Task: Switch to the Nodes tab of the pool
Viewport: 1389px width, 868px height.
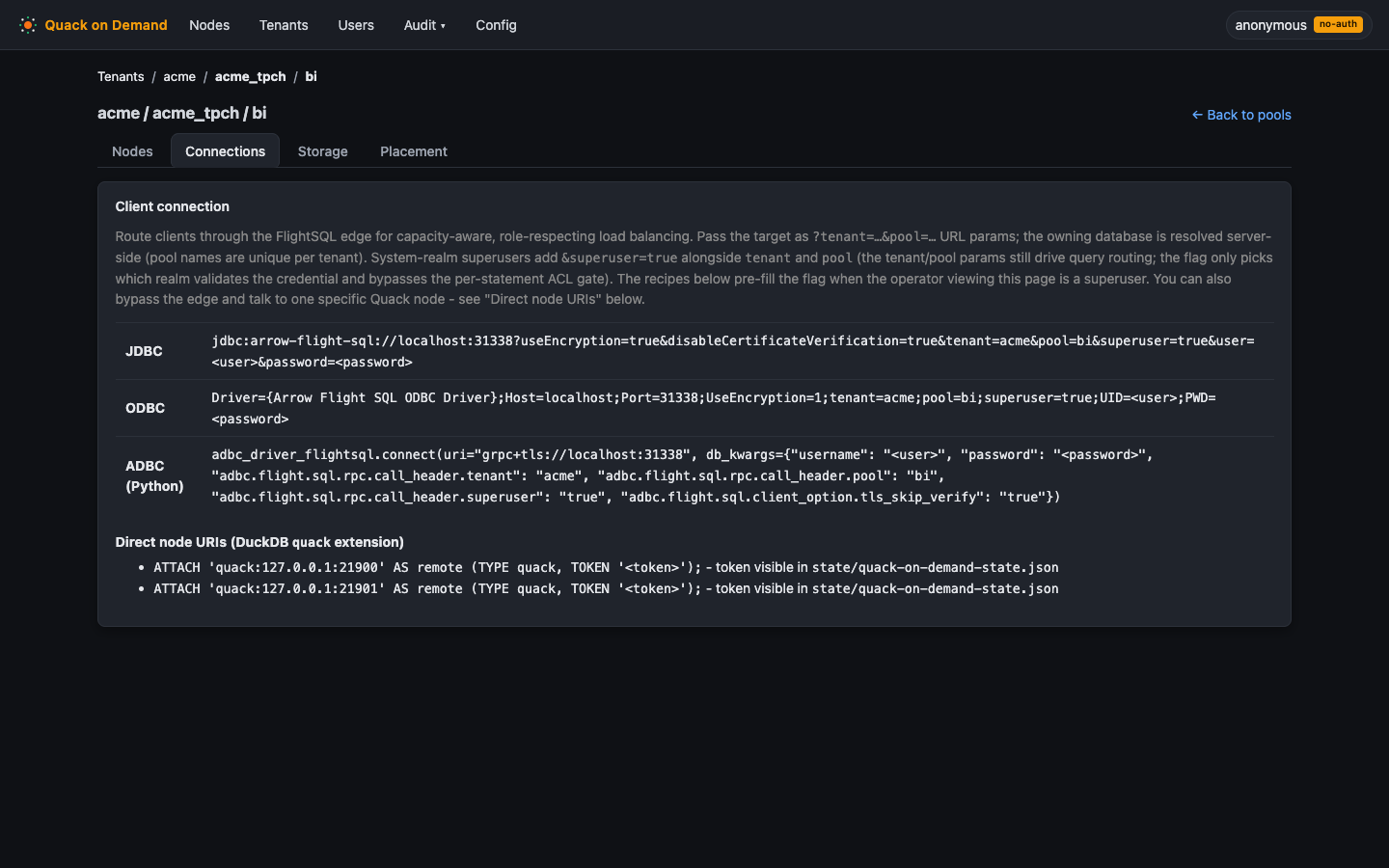Action: click(x=132, y=151)
